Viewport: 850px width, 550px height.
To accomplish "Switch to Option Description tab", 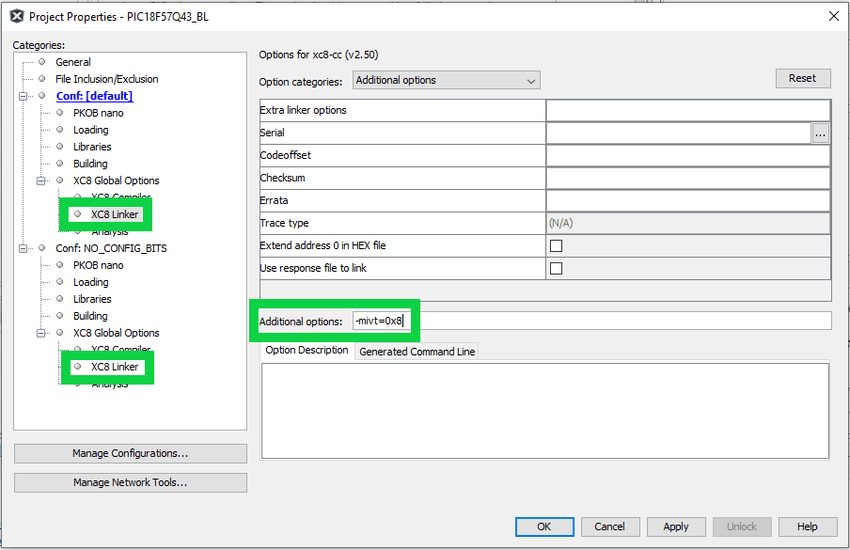I will tap(306, 351).
